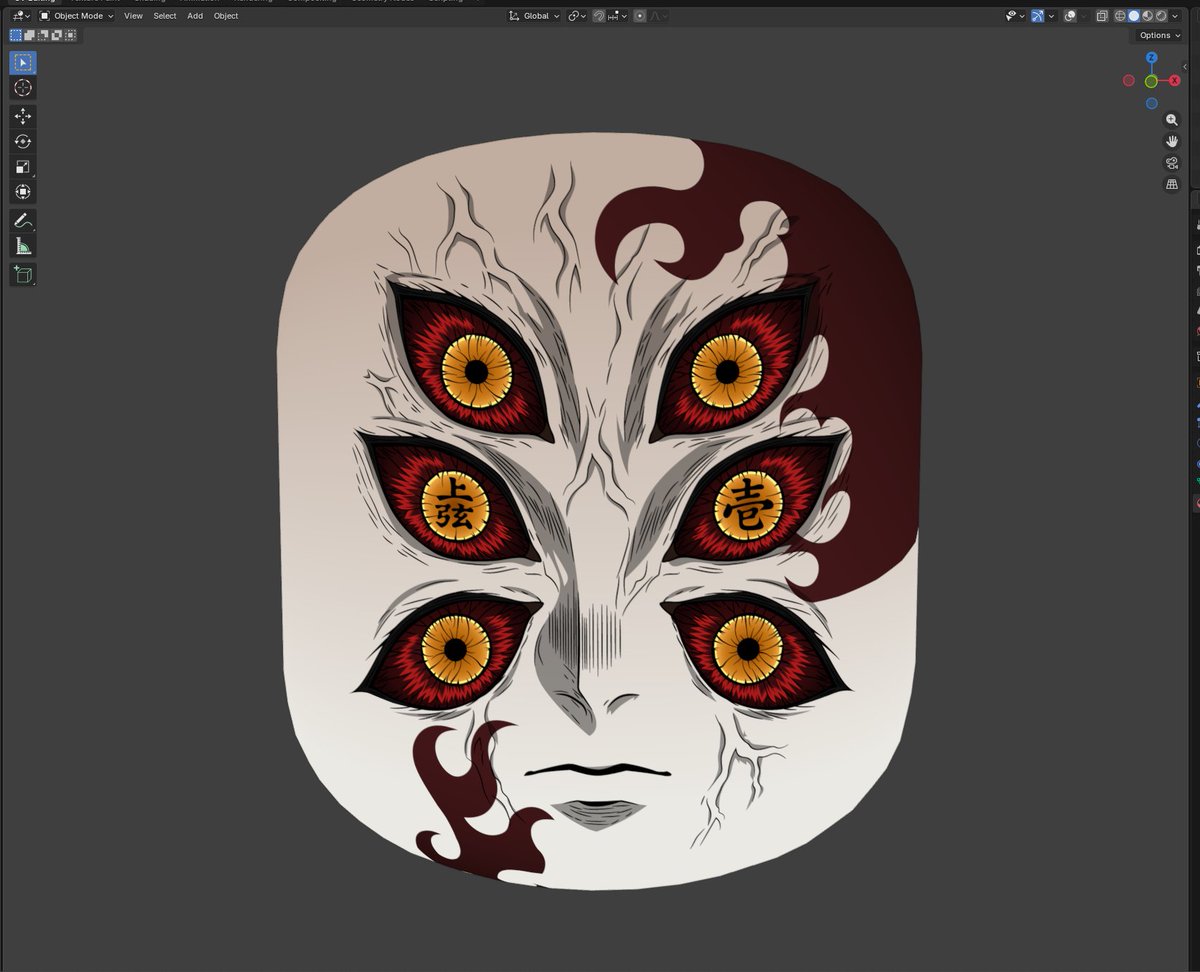
Task: Open the snapping options dropdown
Action: [x=618, y=16]
